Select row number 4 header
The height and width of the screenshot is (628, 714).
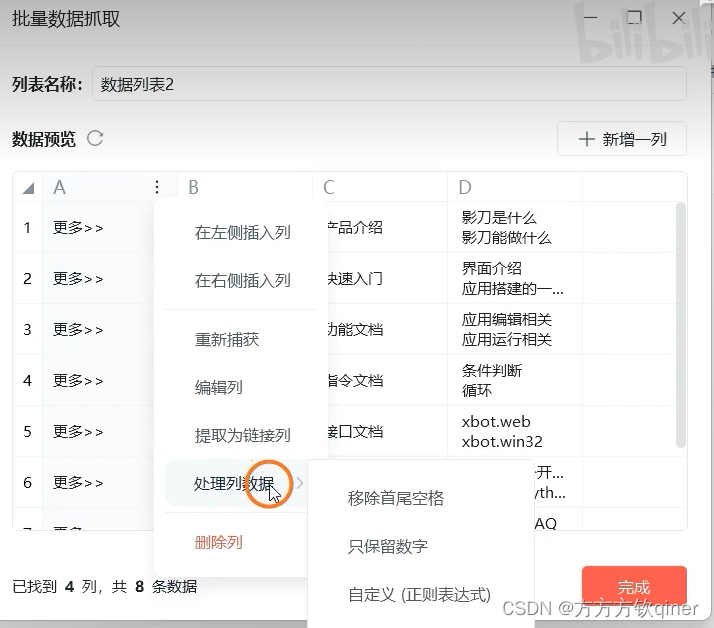coord(27,380)
